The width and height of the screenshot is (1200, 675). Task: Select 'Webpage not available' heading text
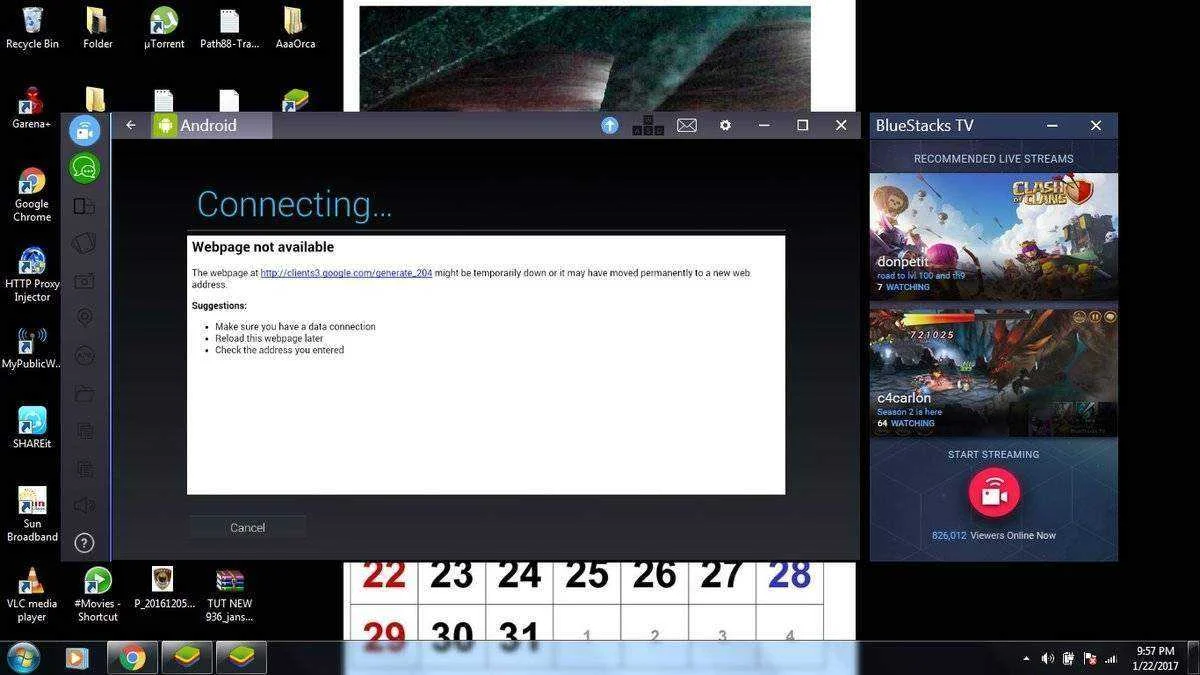(x=263, y=247)
